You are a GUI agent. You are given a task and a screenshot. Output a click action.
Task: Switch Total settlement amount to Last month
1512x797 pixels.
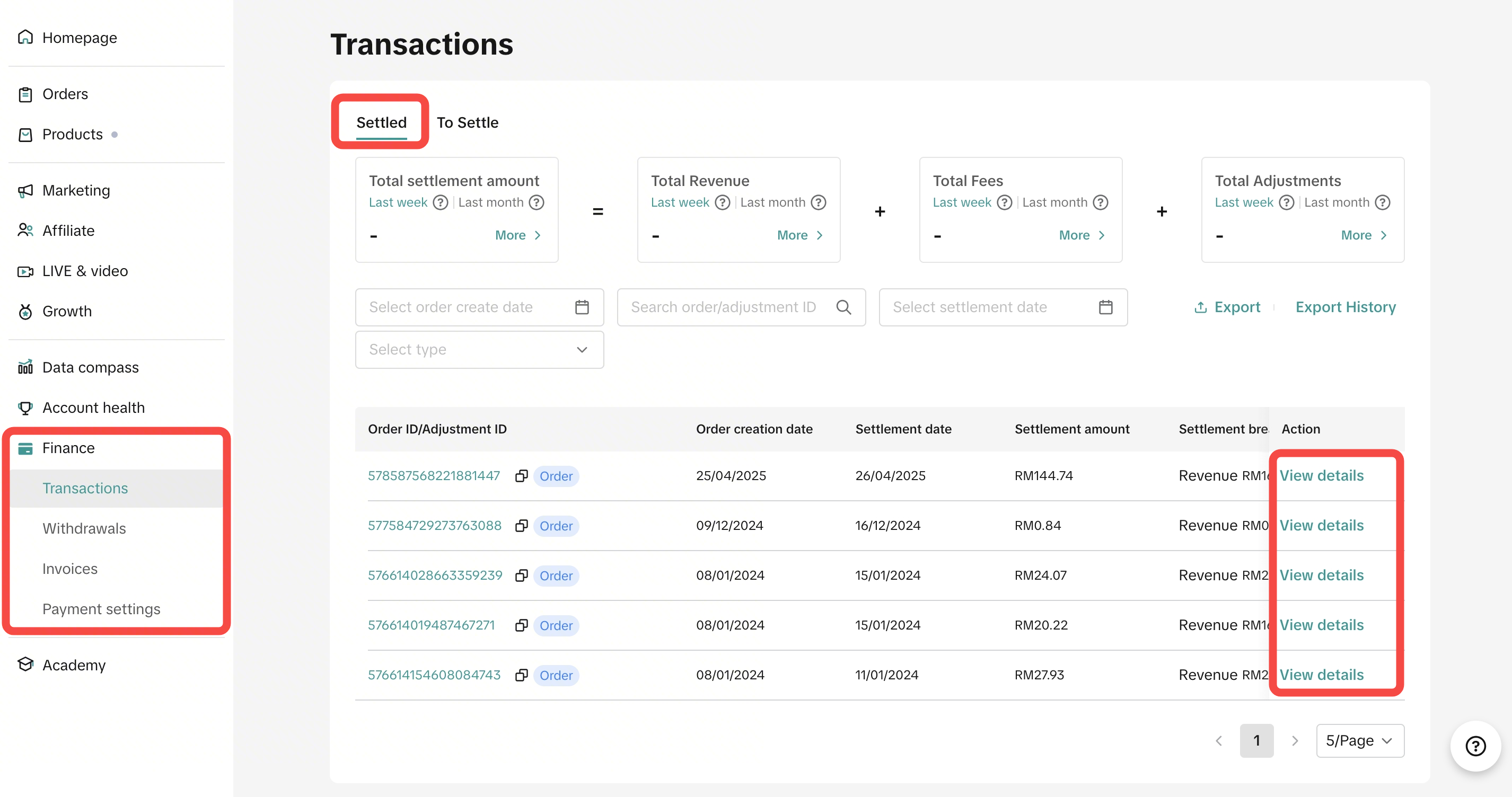point(491,202)
